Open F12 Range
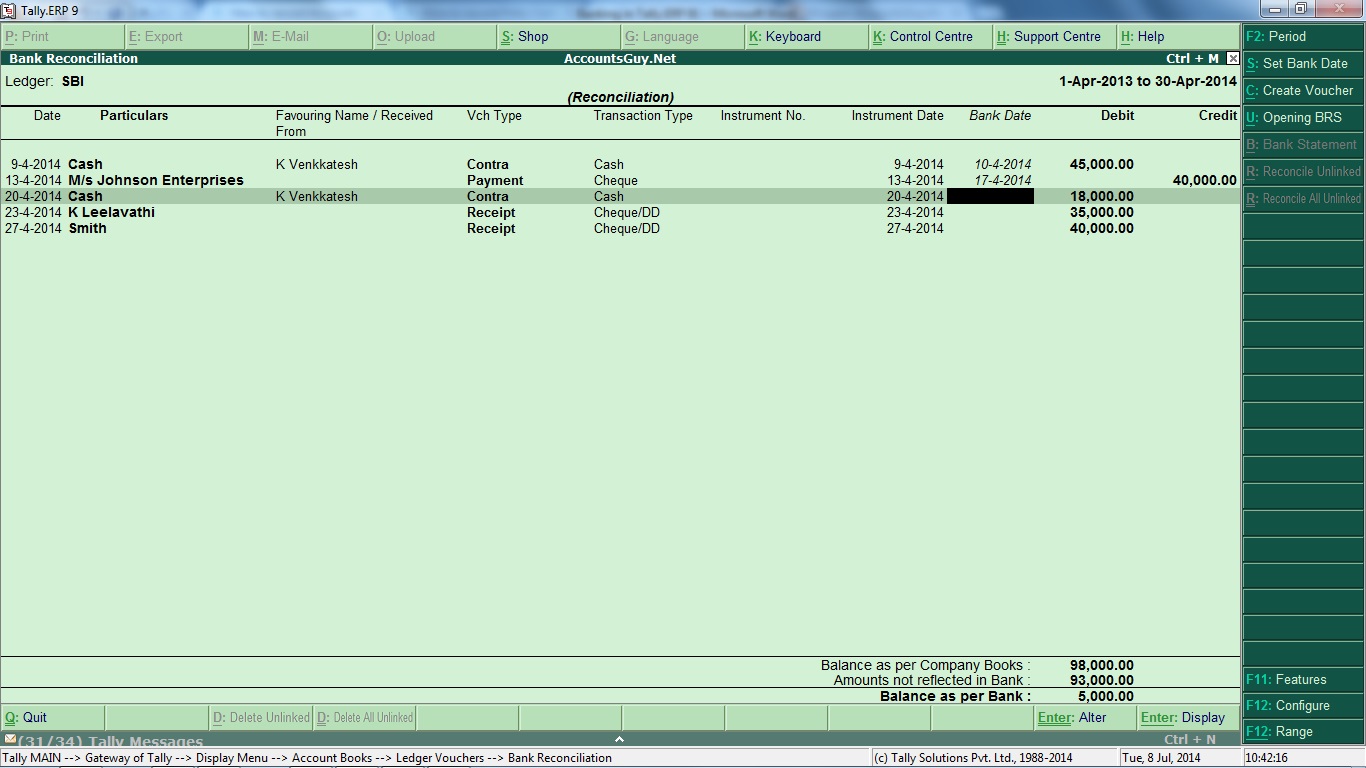The image size is (1366, 768). (1303, 731)
